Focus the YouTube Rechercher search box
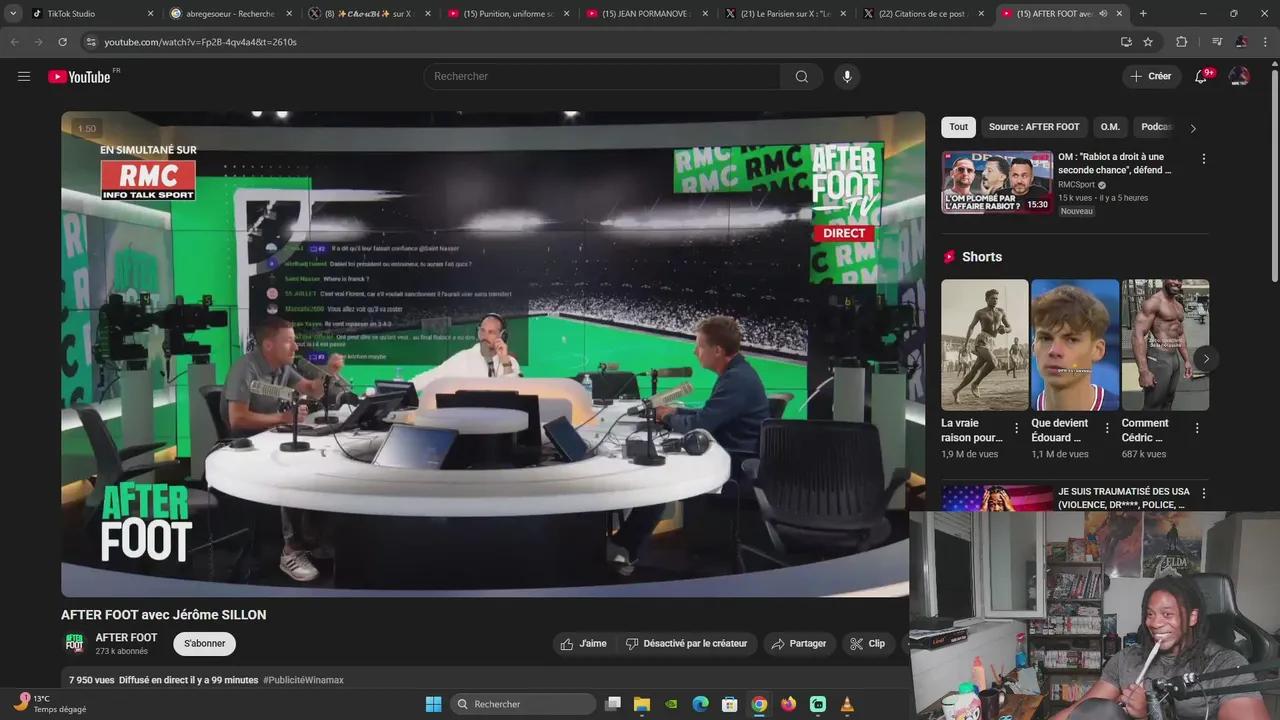 pos(603,77)
